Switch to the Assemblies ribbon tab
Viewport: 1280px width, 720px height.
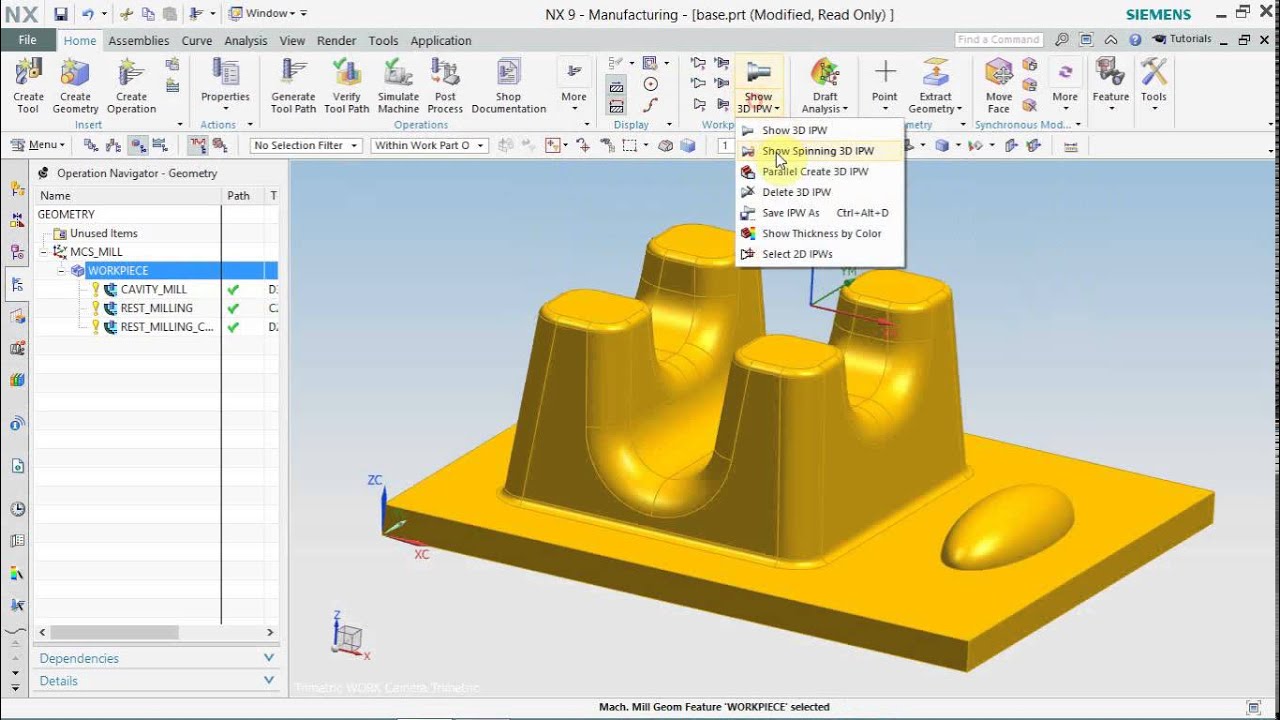point(138,41)
